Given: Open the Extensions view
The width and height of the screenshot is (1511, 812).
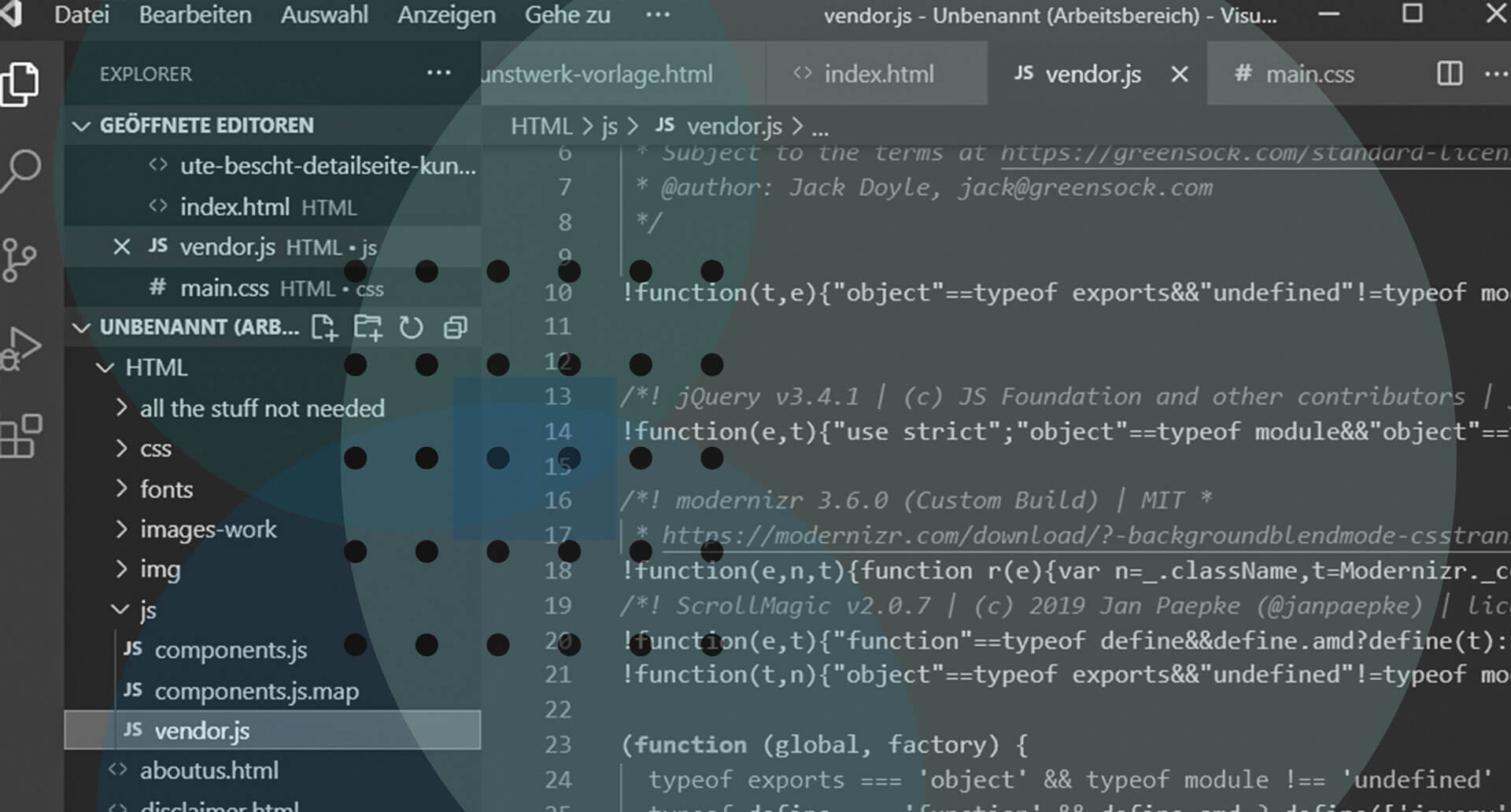Looking at the screenshot, I should (20, 435).
